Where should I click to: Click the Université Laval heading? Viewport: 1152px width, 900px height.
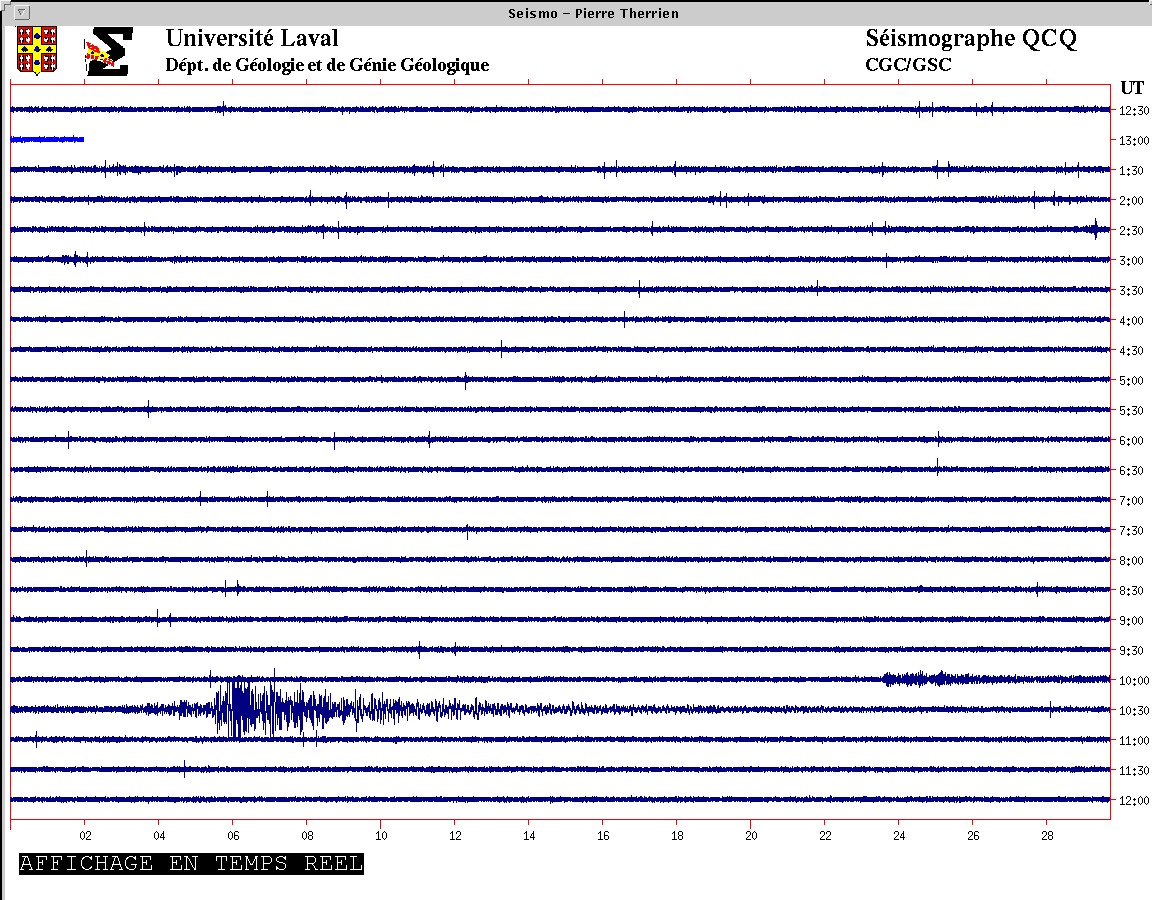(252, 39)
